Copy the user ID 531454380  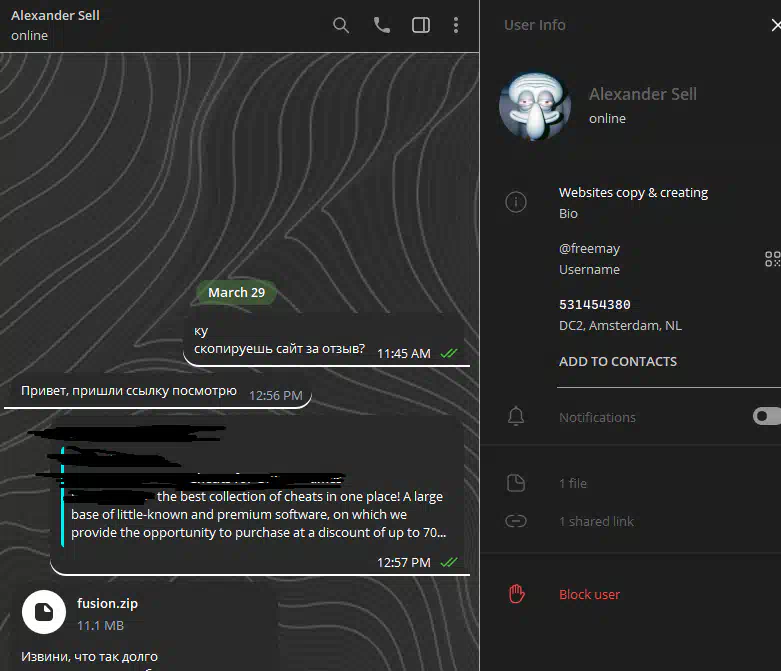[594, 304]
